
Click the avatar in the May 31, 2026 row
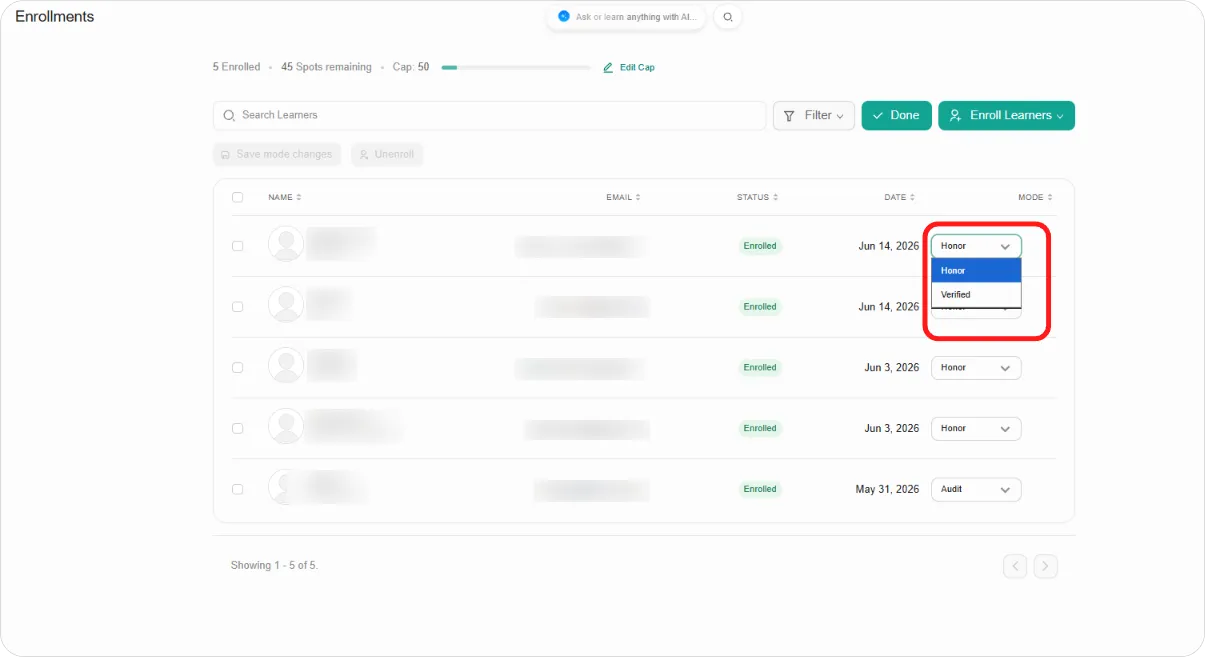coord(286,488)
